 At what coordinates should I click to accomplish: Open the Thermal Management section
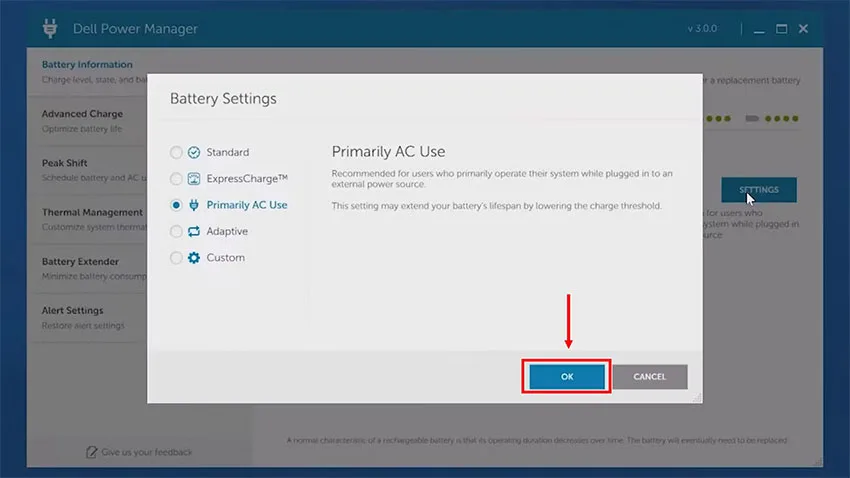87,219
